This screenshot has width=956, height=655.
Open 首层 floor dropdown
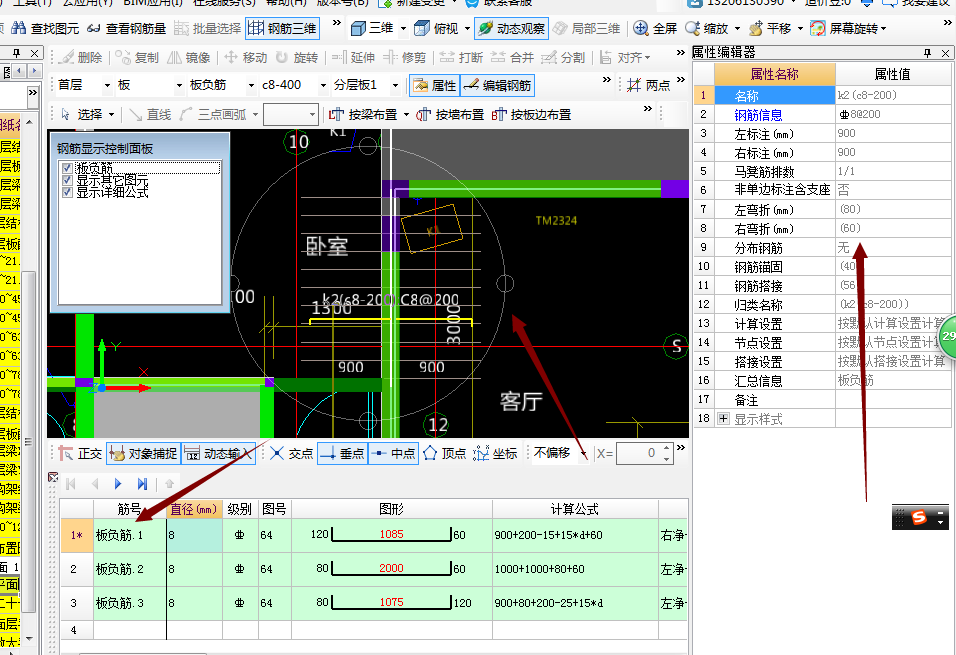pyautogui.click(x=107, y=85)
